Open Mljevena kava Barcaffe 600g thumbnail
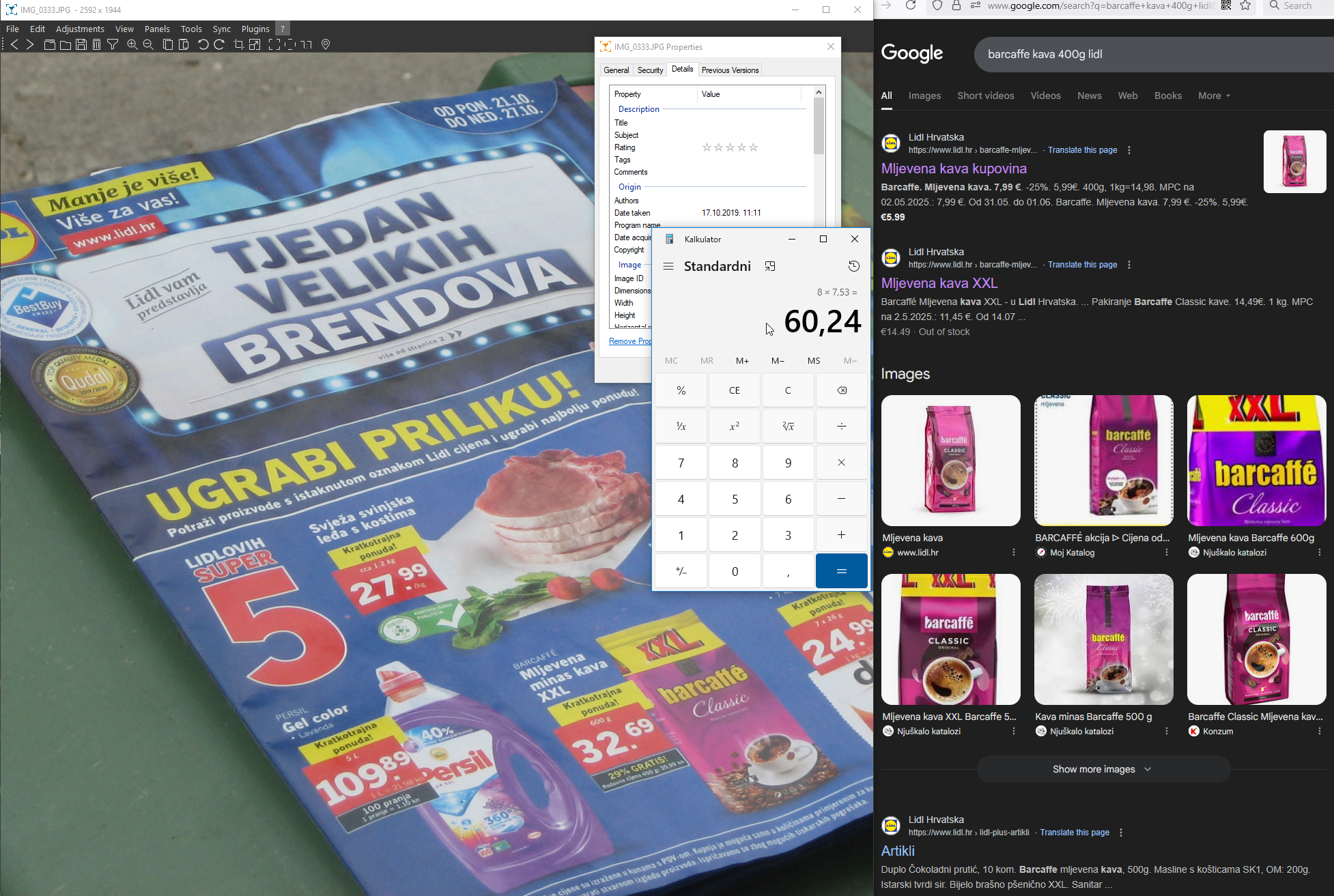Screen dimensions: 1334x896 coord(1256,461)
